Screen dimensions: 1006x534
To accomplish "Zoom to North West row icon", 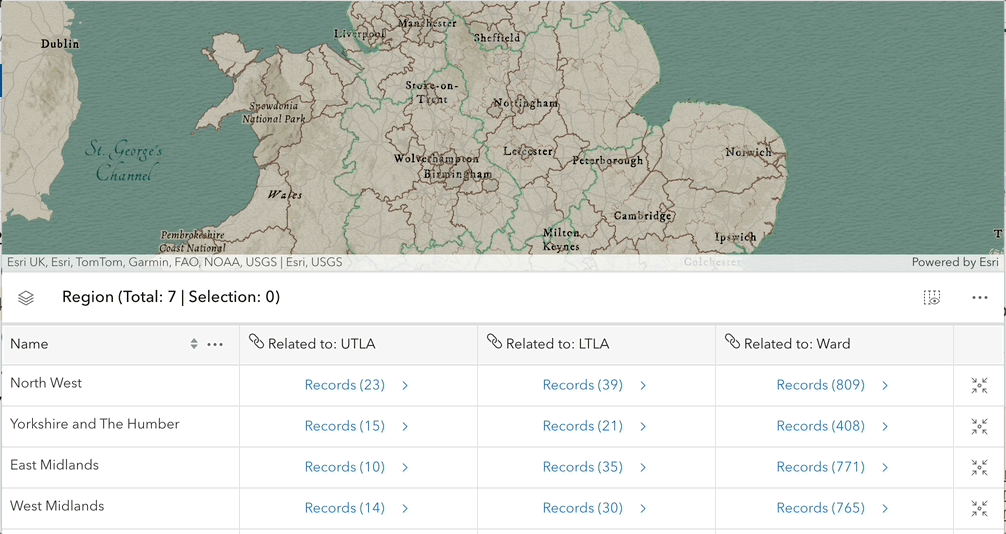I will tap(979, 385).
